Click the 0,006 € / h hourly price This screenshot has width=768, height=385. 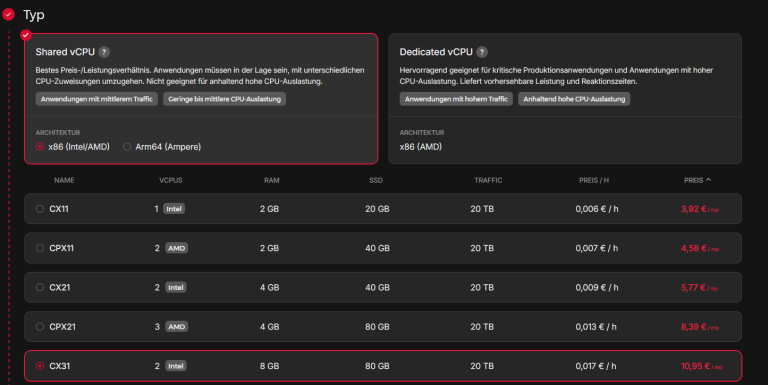(x=597, y=209)
